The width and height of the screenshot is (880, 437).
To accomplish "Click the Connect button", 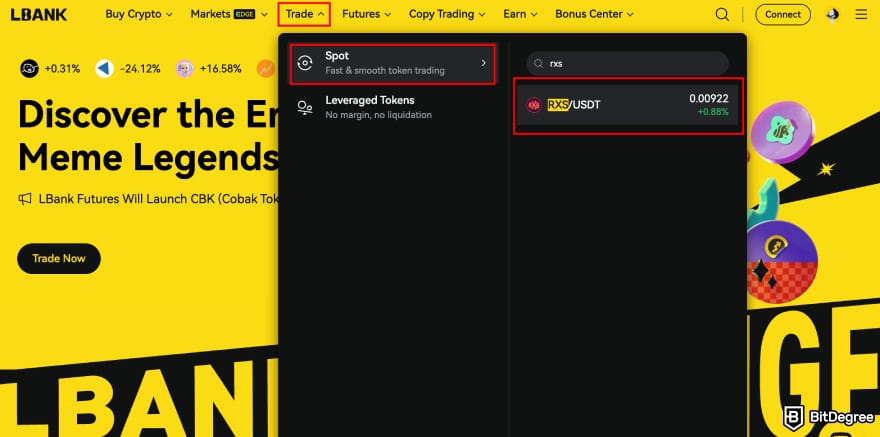I will click(x=783, y=15).
